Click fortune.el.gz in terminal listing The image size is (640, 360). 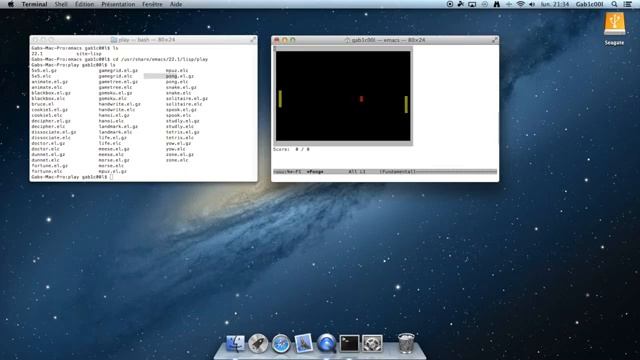(x=49, y=166)
